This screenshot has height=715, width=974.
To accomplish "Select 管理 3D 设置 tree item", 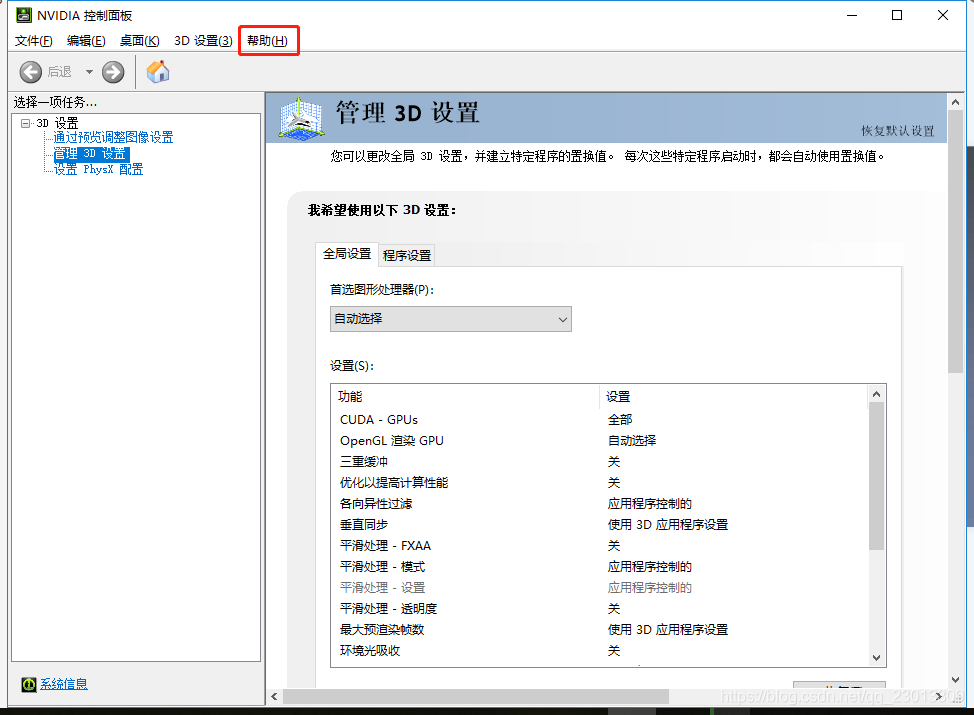I will coord(91,153).
